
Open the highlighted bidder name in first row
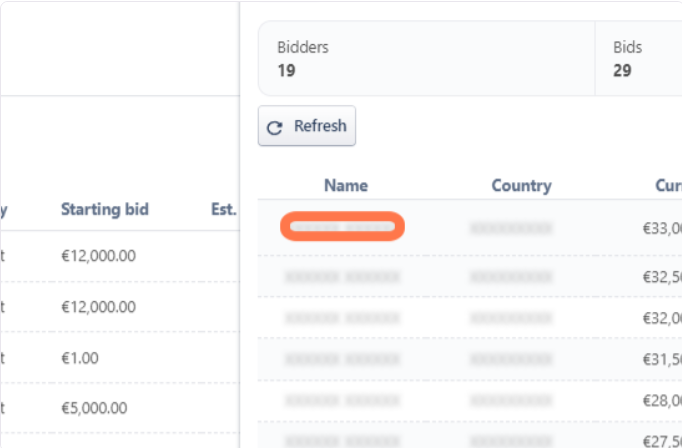[x=342, y=228]
